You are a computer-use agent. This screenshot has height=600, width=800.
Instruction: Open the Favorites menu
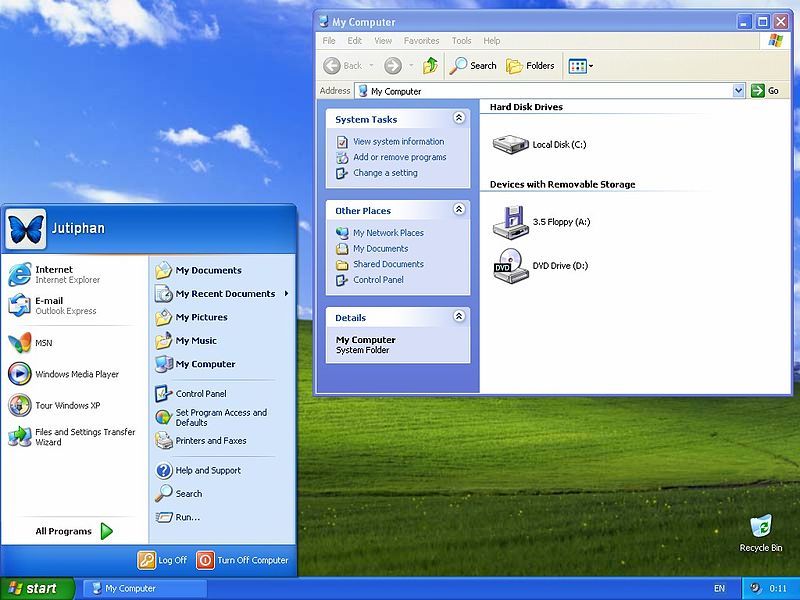(421, 41)
